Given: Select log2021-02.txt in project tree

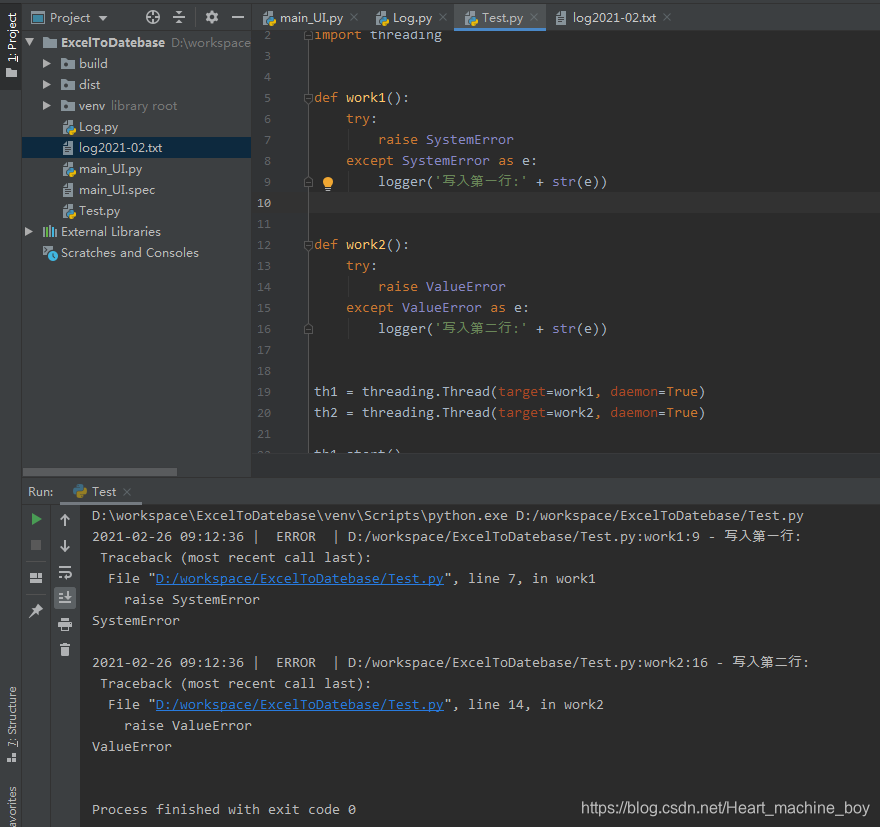Looking at the screenshot, I should [136, 148].
